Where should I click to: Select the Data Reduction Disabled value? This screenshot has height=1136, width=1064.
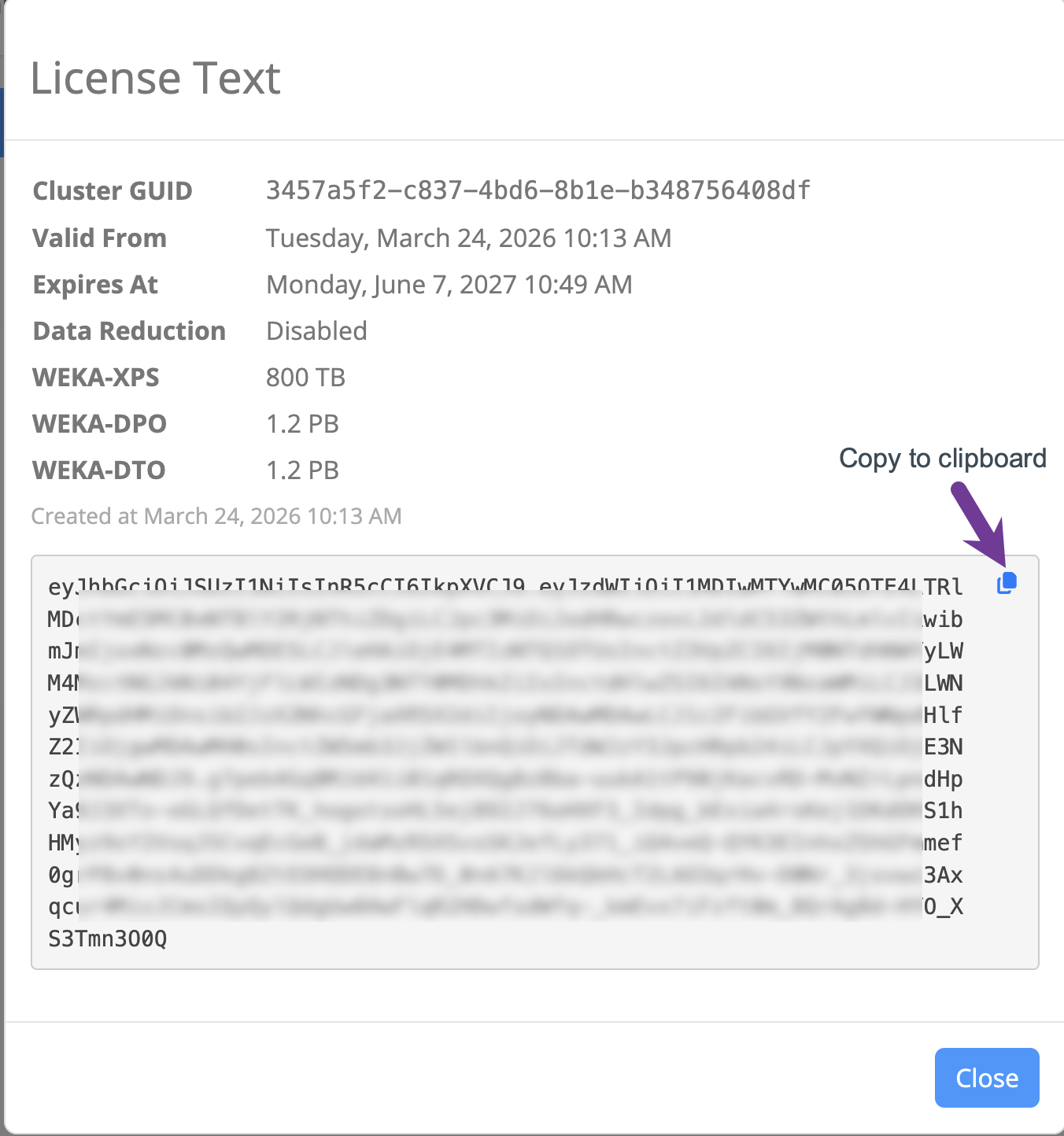tap(316, 330)
